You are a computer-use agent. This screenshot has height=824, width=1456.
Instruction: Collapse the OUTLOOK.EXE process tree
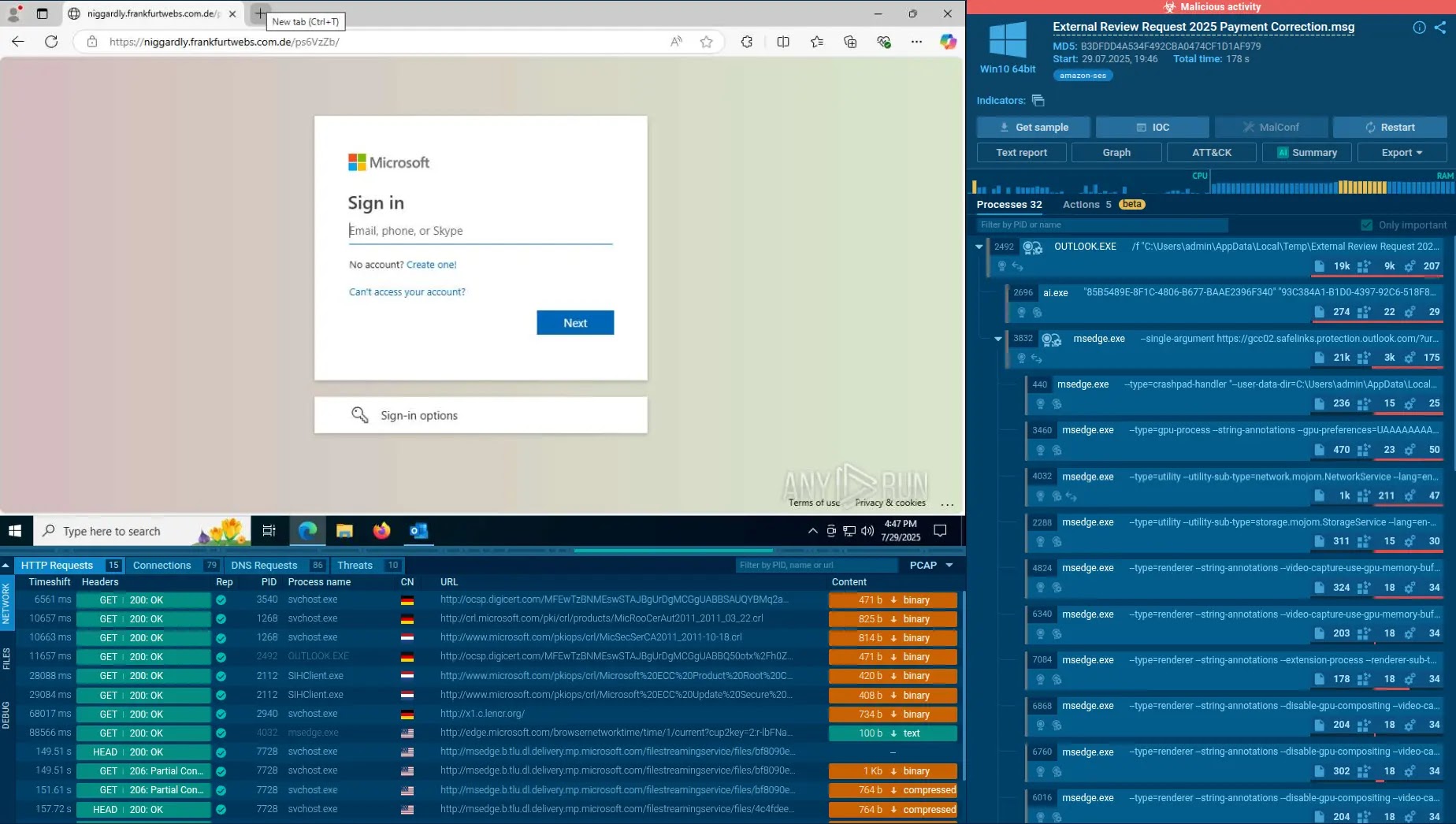tap(979, 247)
